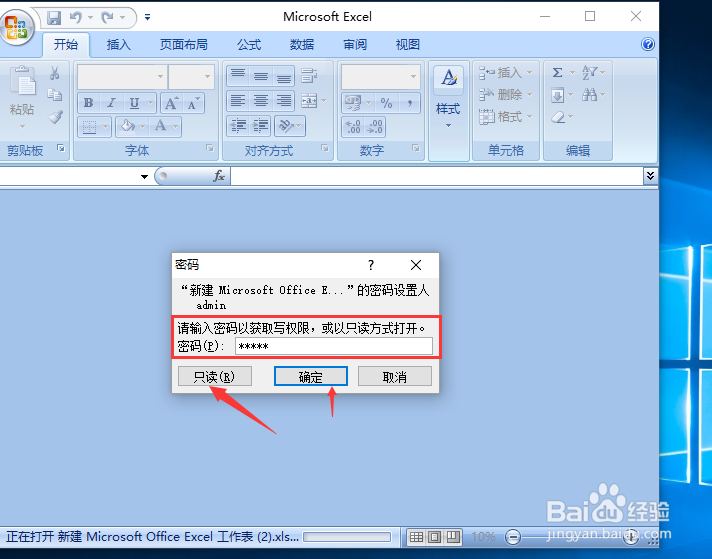Click the Borders icon
This screenshot has height=559, width=712.
89,127
